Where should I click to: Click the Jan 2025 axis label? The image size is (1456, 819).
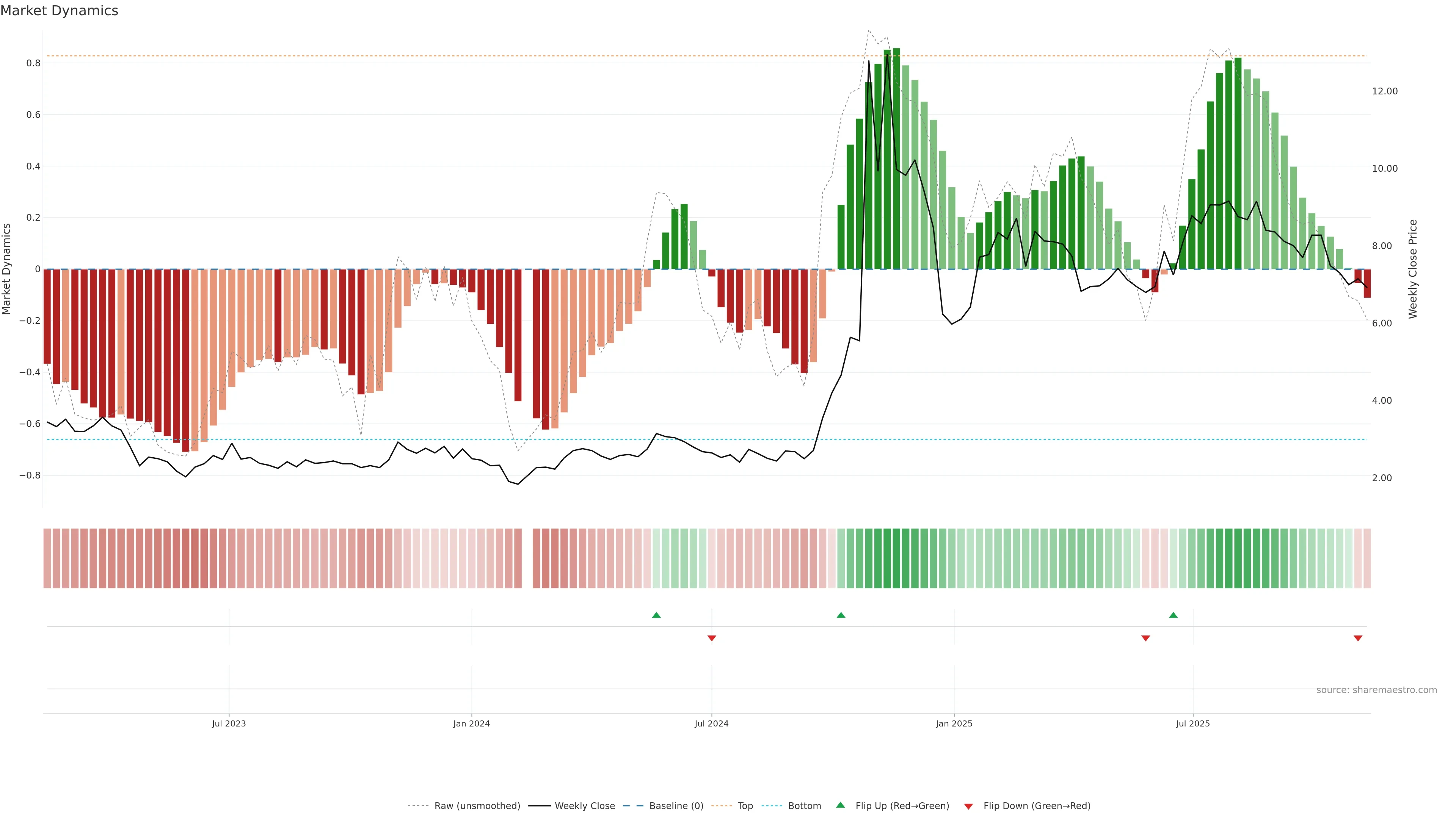[954, 723]
